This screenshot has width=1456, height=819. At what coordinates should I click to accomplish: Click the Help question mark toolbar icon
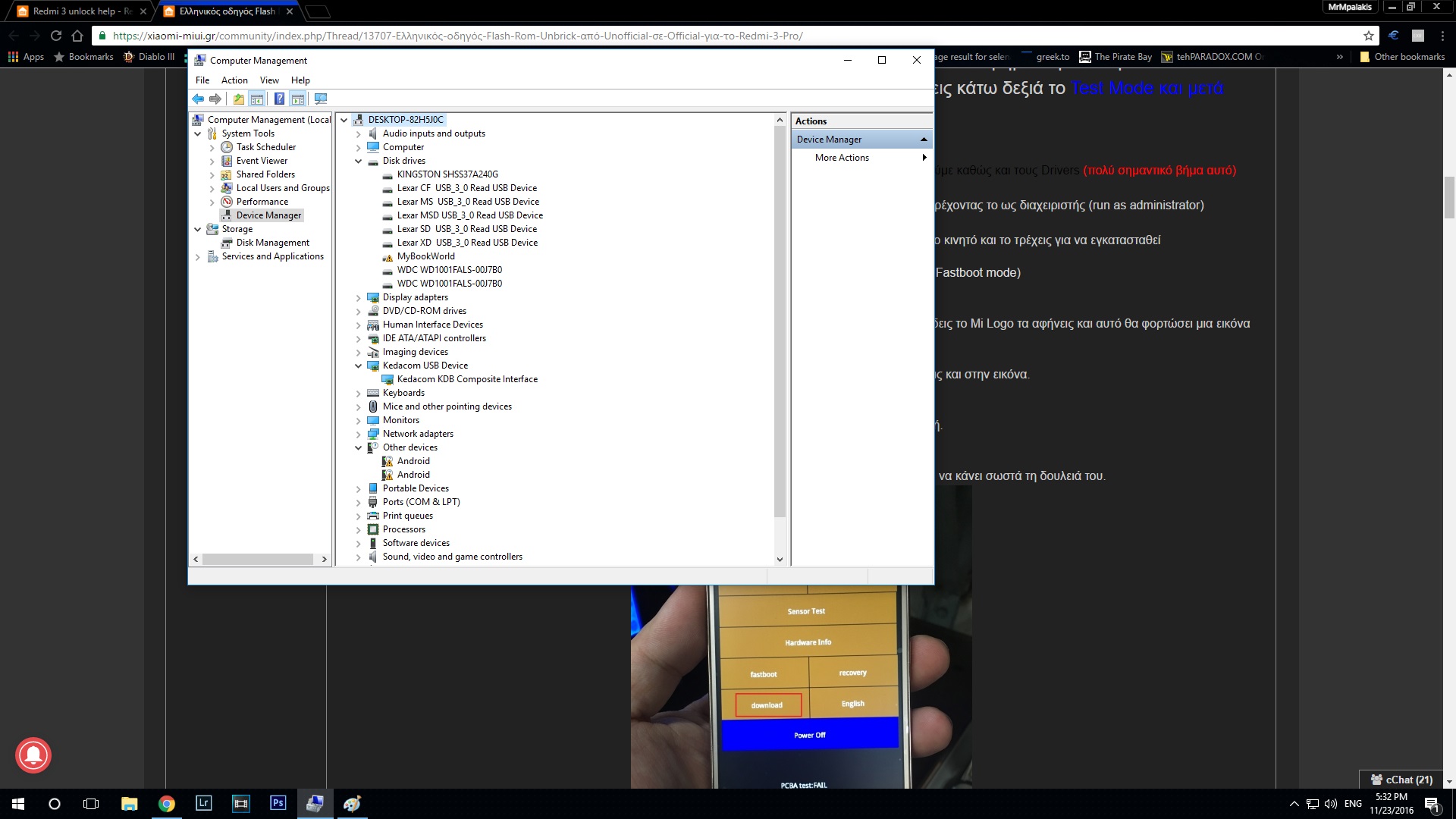pos(279,99)
